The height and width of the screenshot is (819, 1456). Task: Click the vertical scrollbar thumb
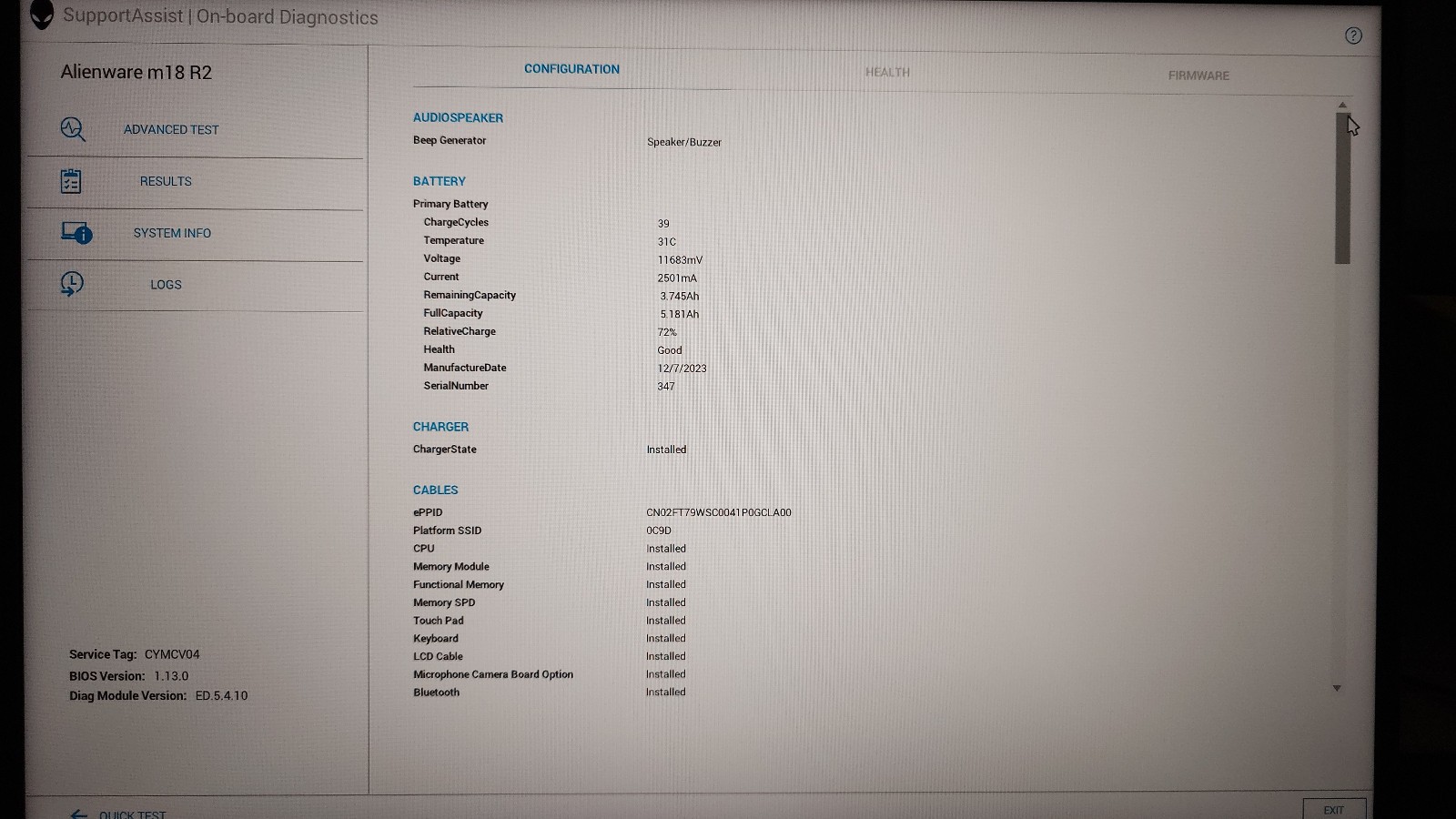click(1342, 188)
